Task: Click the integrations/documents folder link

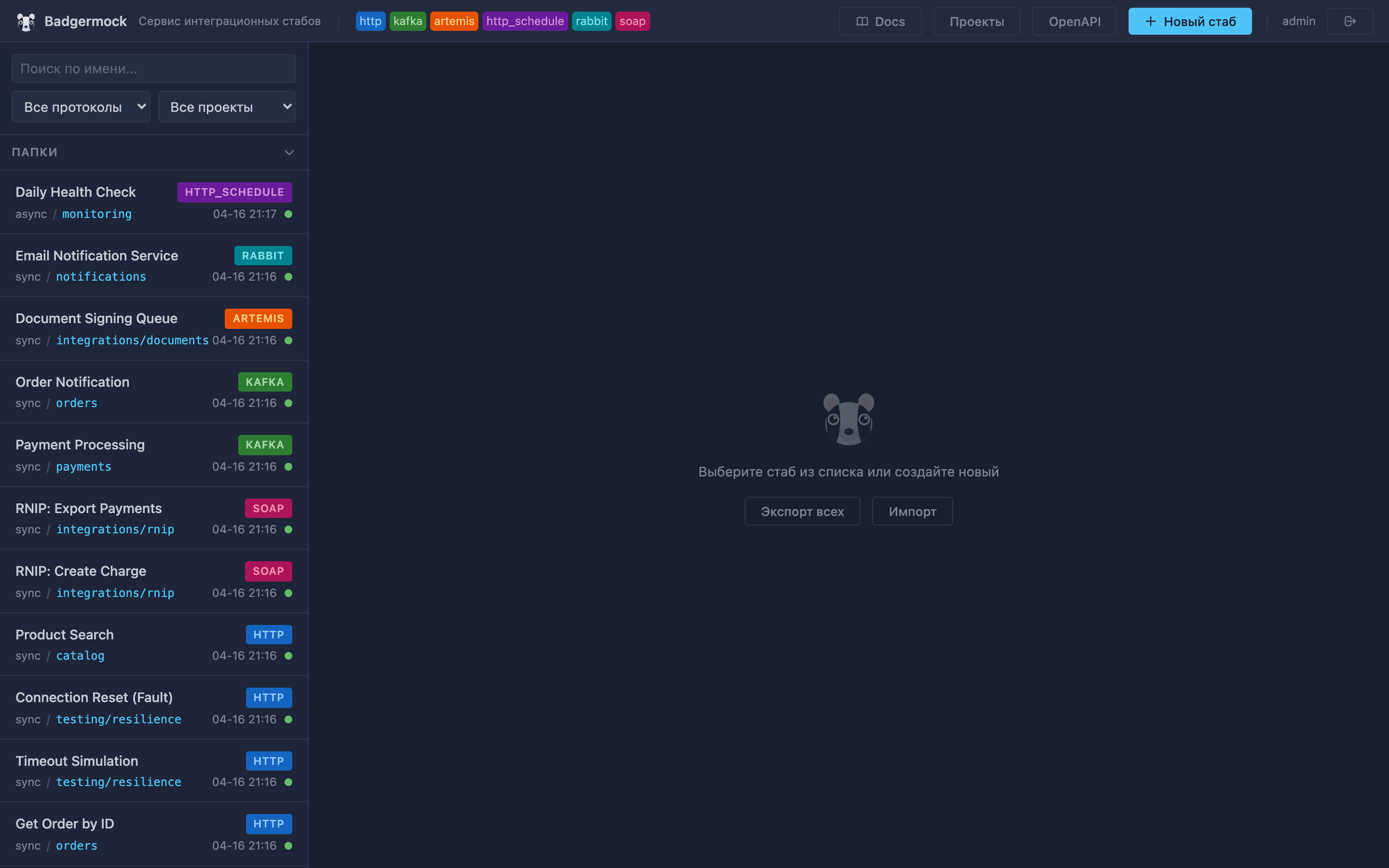Action: click(133, 340)
